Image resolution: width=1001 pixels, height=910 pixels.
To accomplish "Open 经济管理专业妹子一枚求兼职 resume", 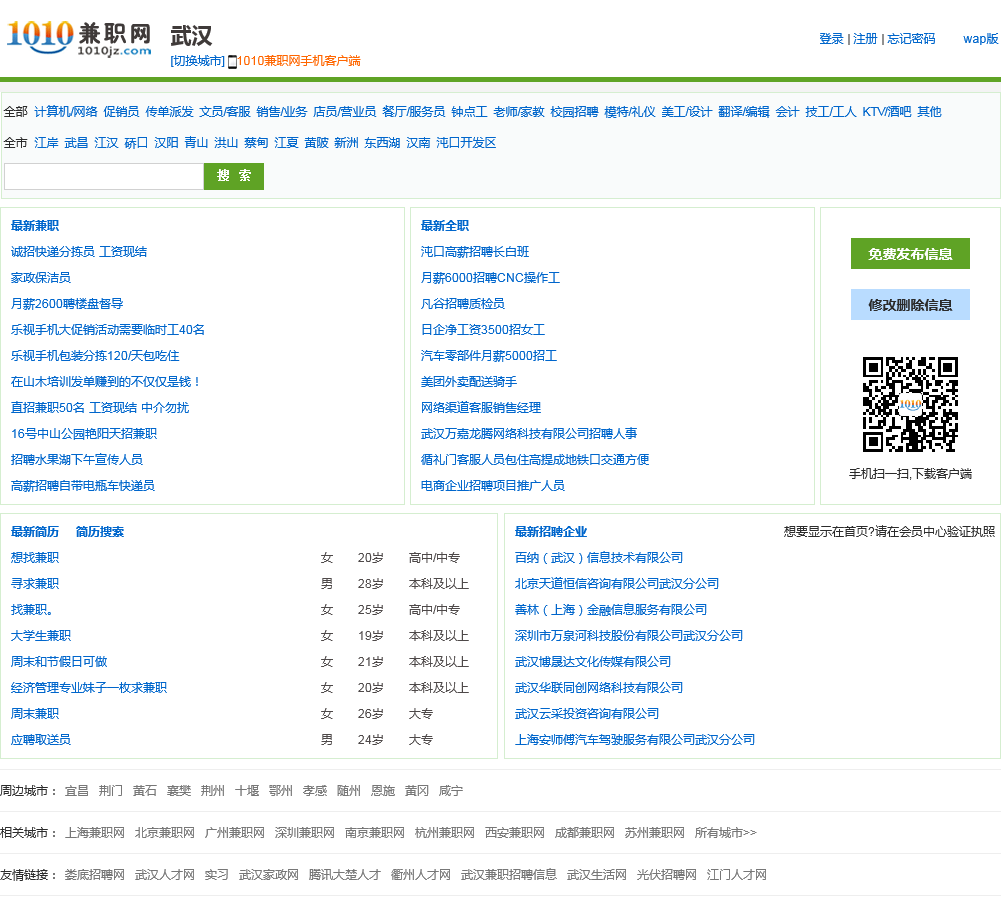I will pos(88,688).
